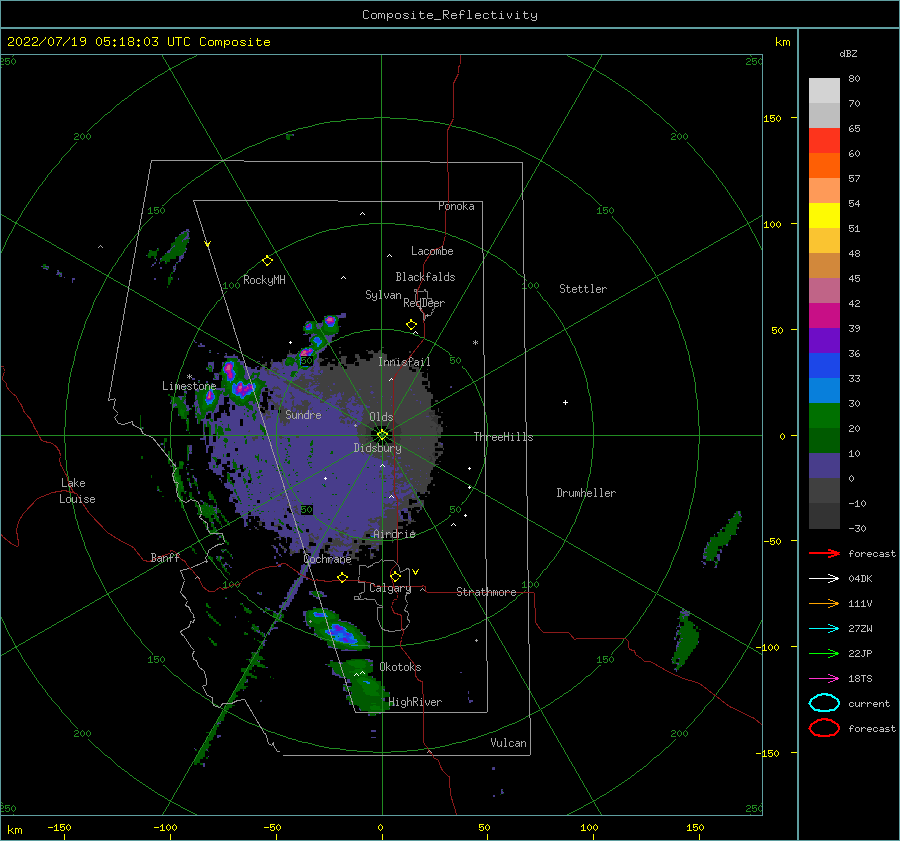900x841 pixels.
Task: Click the Airdrie label
Action: click(394, 534)
